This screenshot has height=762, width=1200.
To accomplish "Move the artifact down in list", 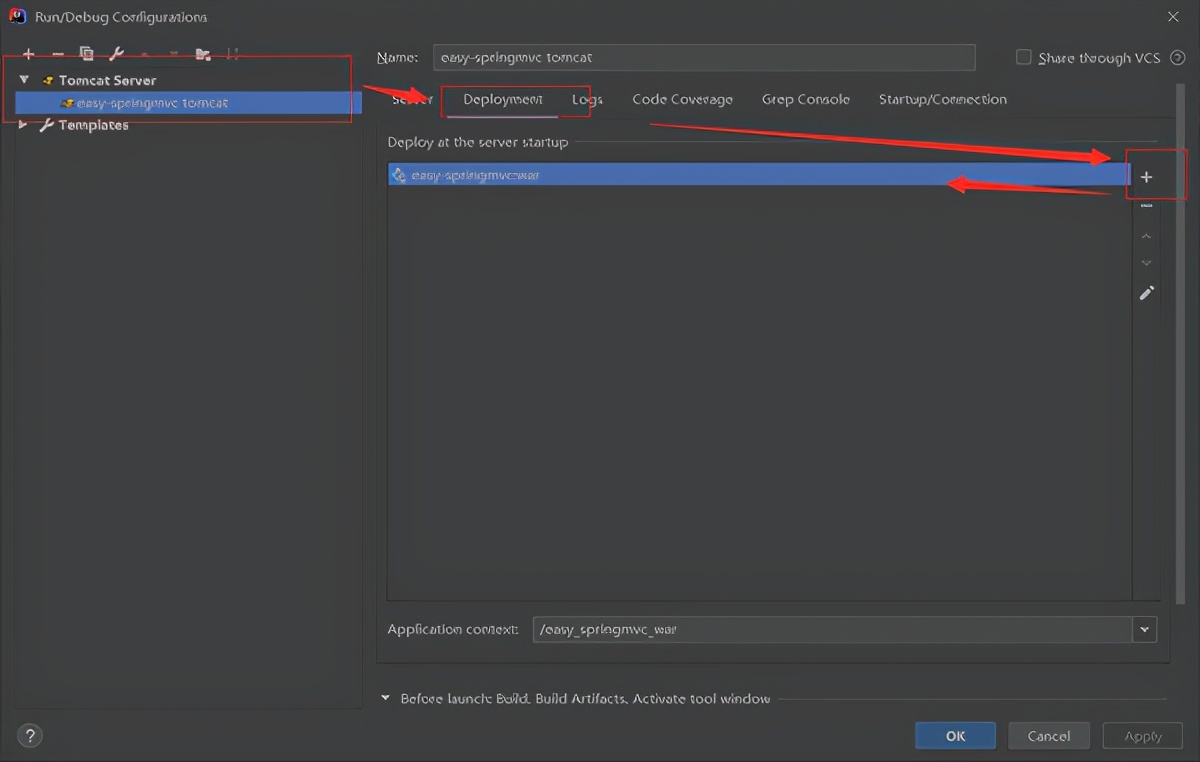I will (x=1146, y=263).
